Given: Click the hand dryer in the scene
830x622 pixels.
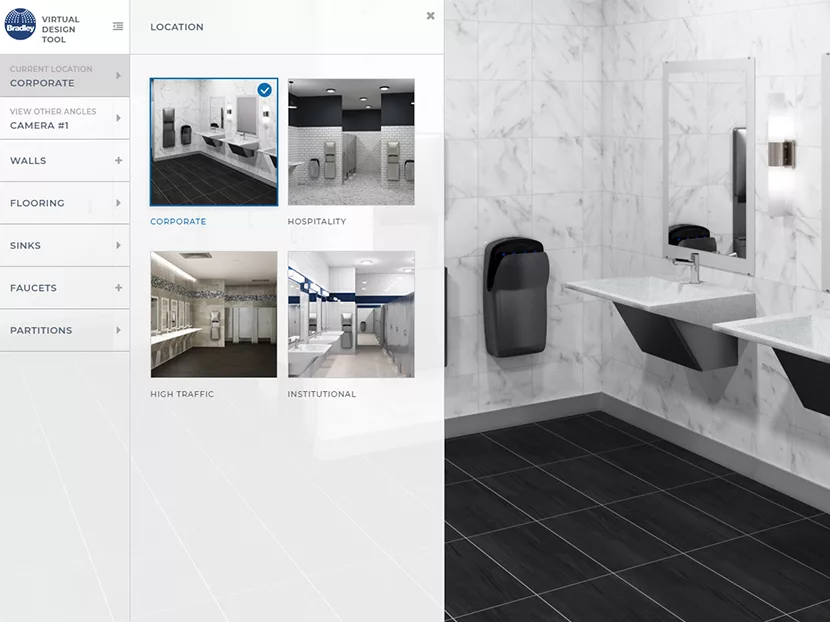Looking at the screenshot, I should tap(514, 296).
